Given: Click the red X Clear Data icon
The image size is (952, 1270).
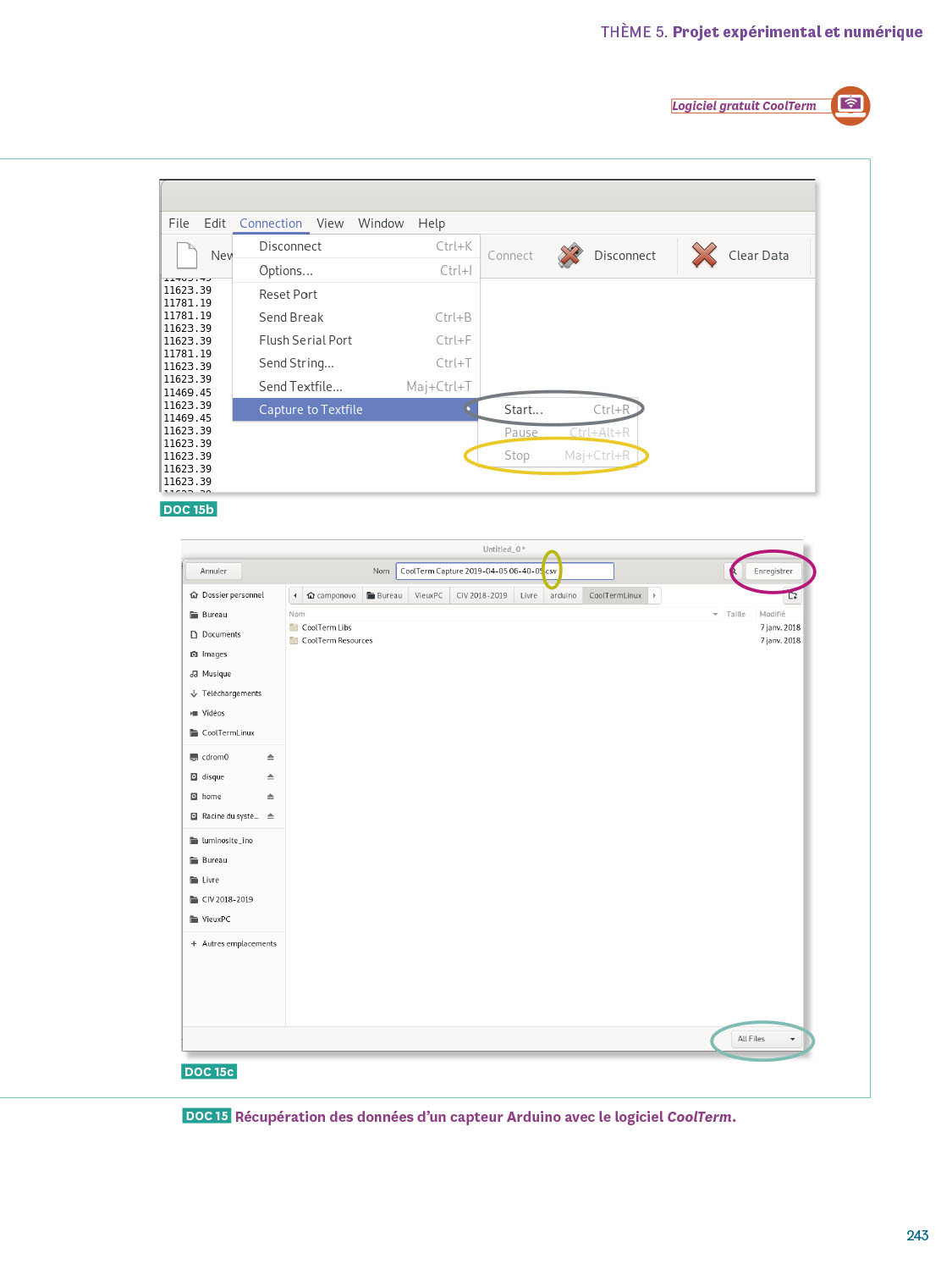Looking at the screenshot, I should point(704,255).
